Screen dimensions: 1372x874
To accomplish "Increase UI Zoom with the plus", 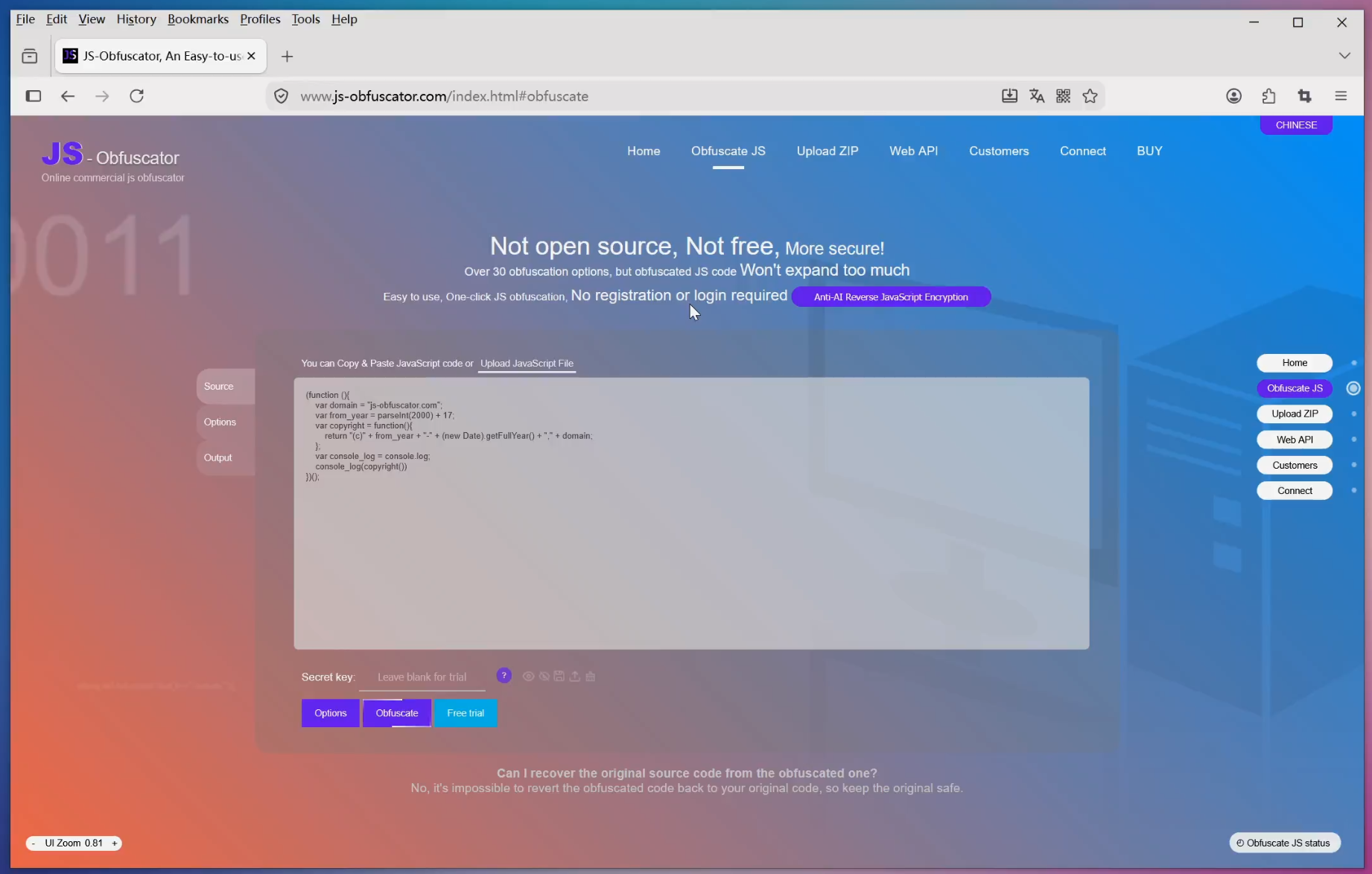I will pos(115,843).
